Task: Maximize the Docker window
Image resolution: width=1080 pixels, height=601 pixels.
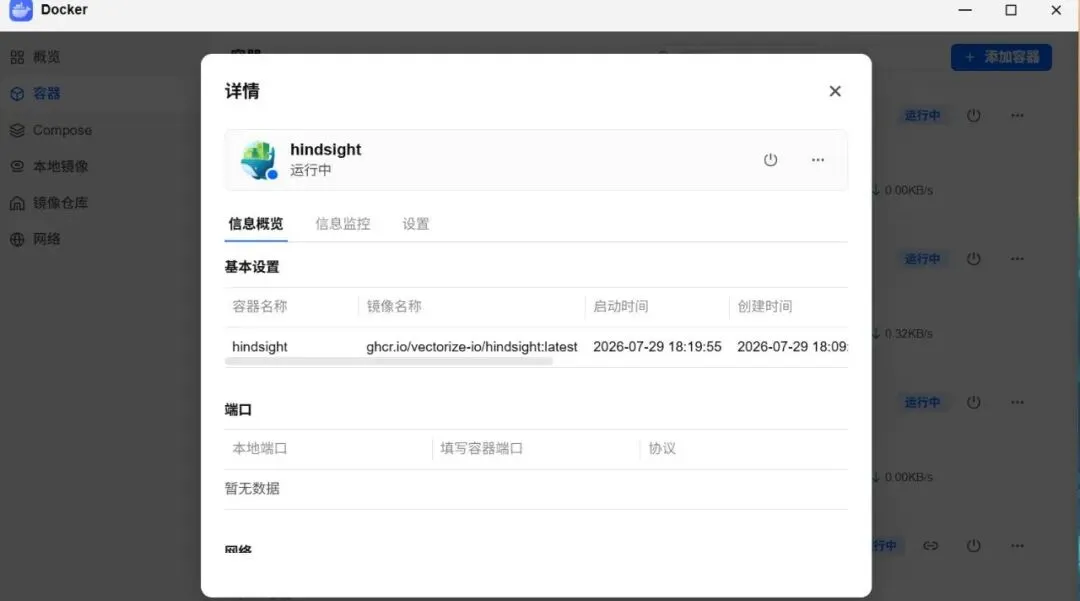Action: point(1010,10)
